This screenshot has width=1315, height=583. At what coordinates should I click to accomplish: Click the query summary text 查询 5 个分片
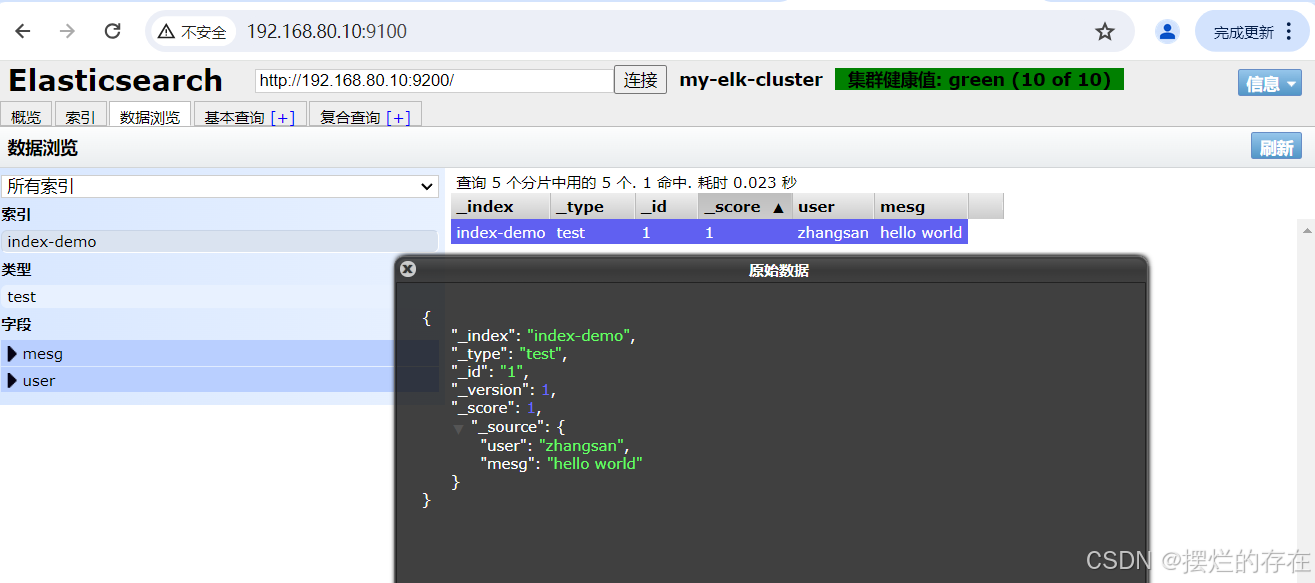tap(626, 182)
